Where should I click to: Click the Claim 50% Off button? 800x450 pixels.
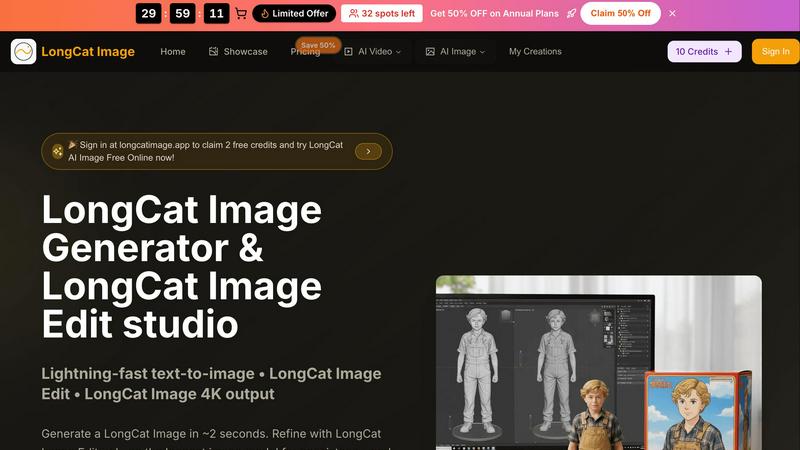620,13
